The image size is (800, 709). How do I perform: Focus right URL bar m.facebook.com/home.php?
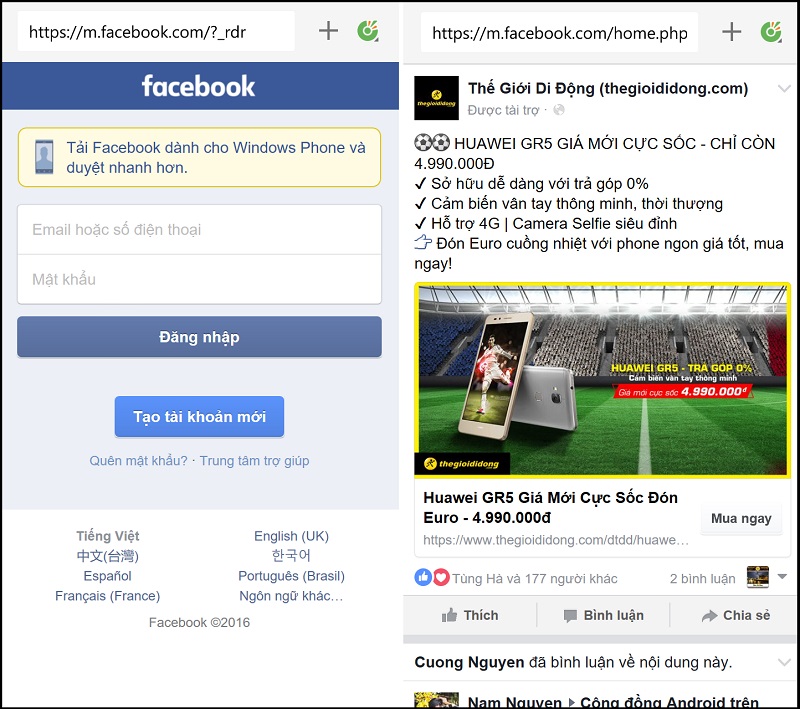click(x=559, y=33)
